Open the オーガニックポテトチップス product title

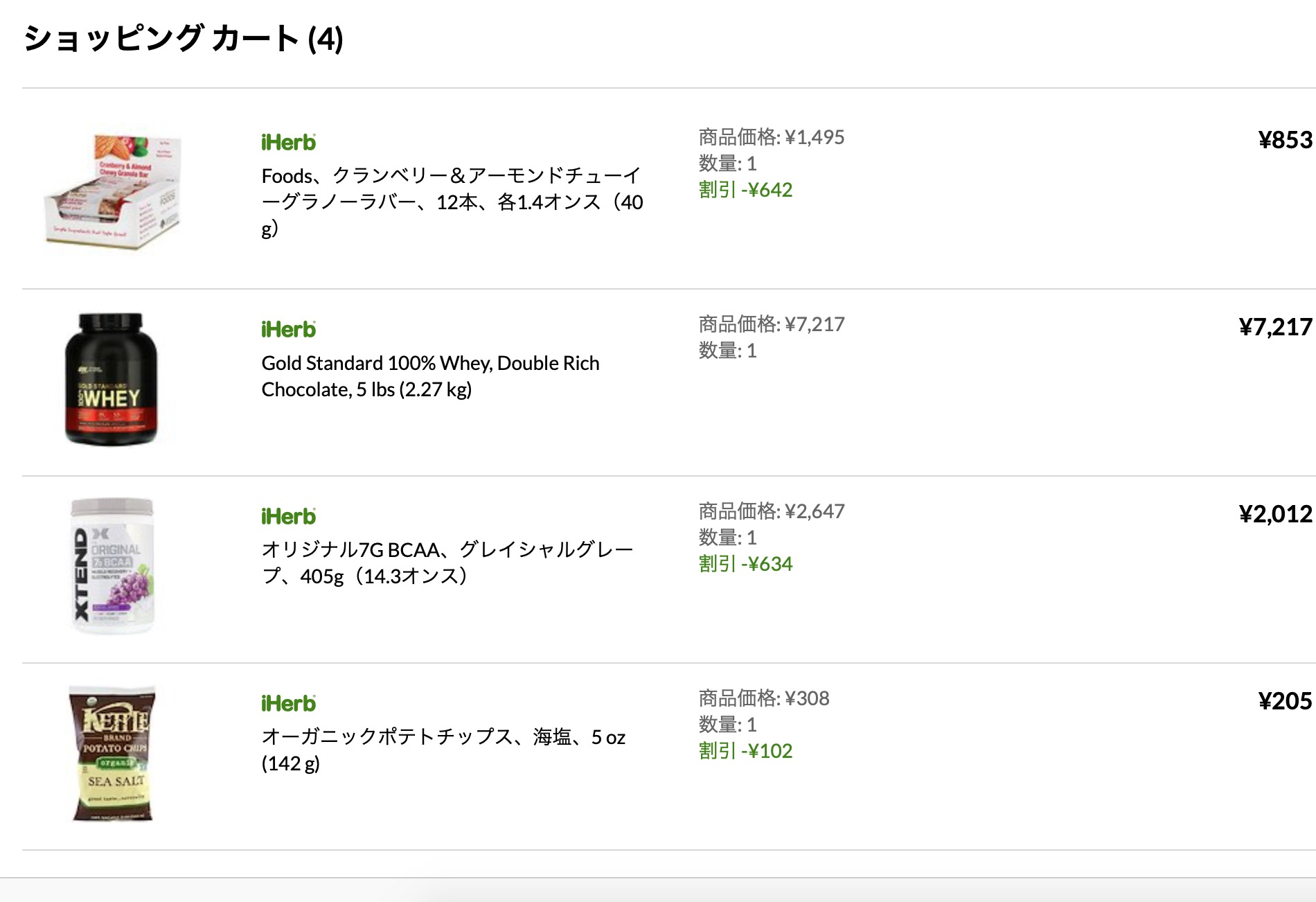(x=443, y=750)
